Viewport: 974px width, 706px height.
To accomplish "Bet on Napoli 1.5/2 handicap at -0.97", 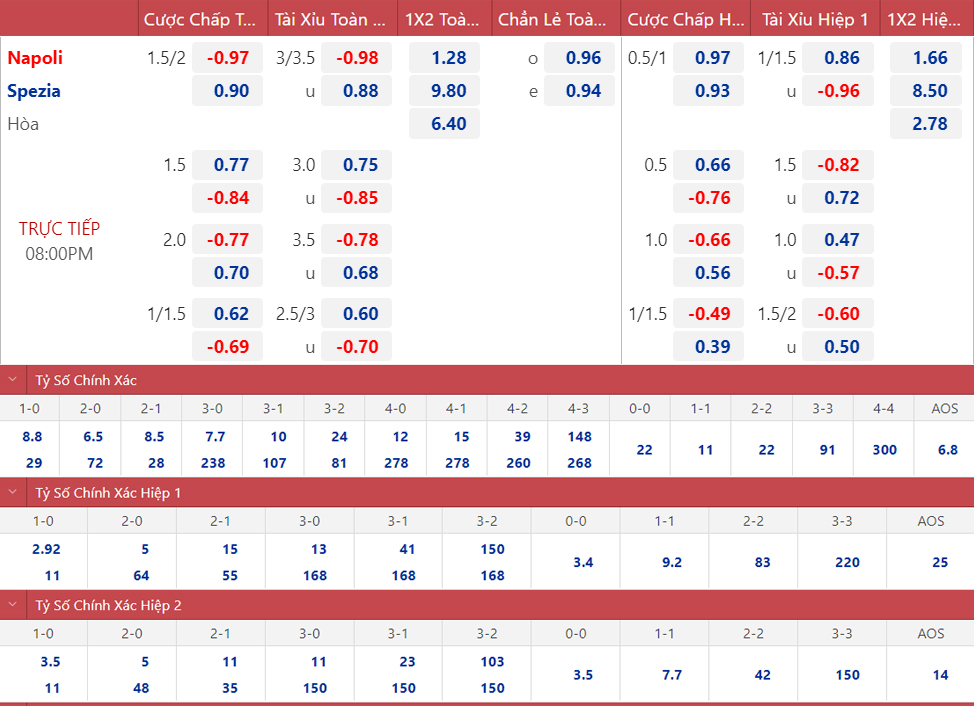I will 227,58.
